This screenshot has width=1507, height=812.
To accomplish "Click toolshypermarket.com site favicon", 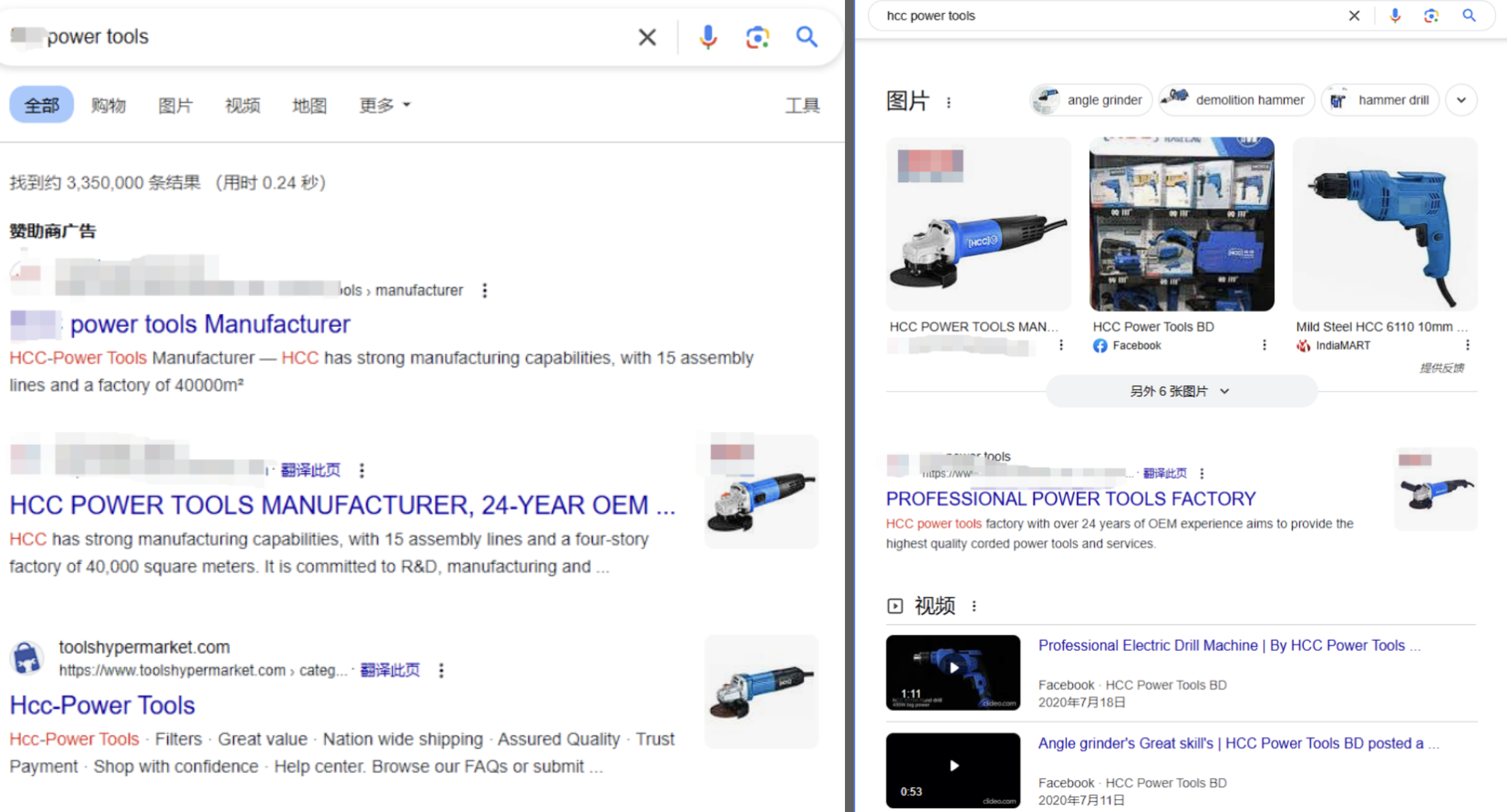I will point(27,658).
